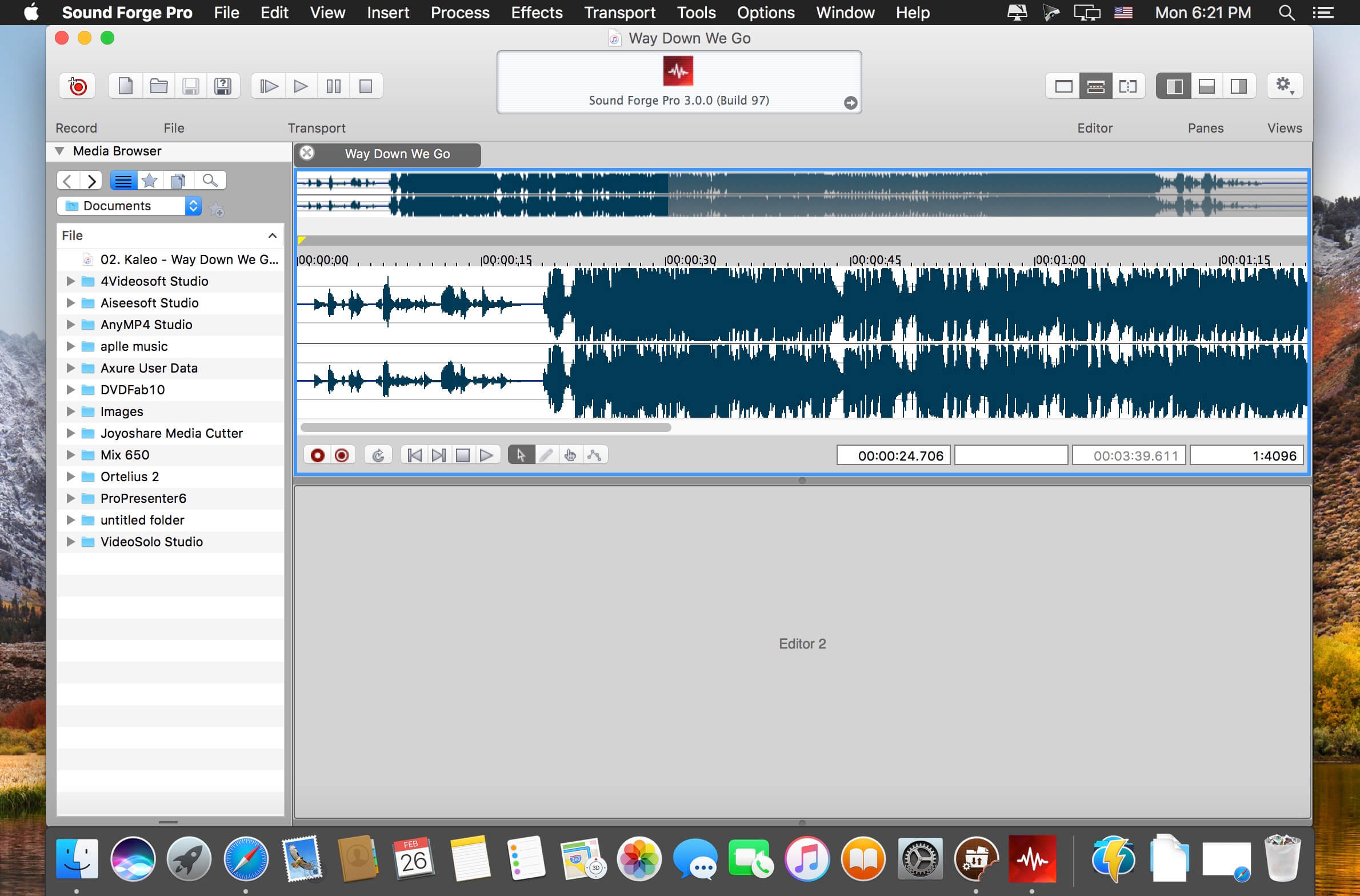This screenshot has width=1360, height=896.
Task: Expand the 4Videosoft Studio folder
Action: point(70,281)
